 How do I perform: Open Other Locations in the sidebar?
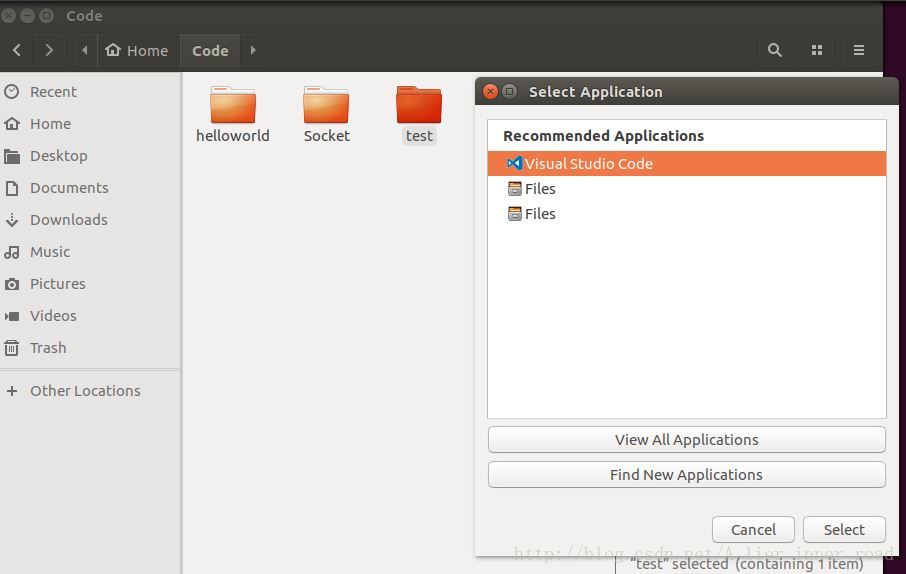90,391
